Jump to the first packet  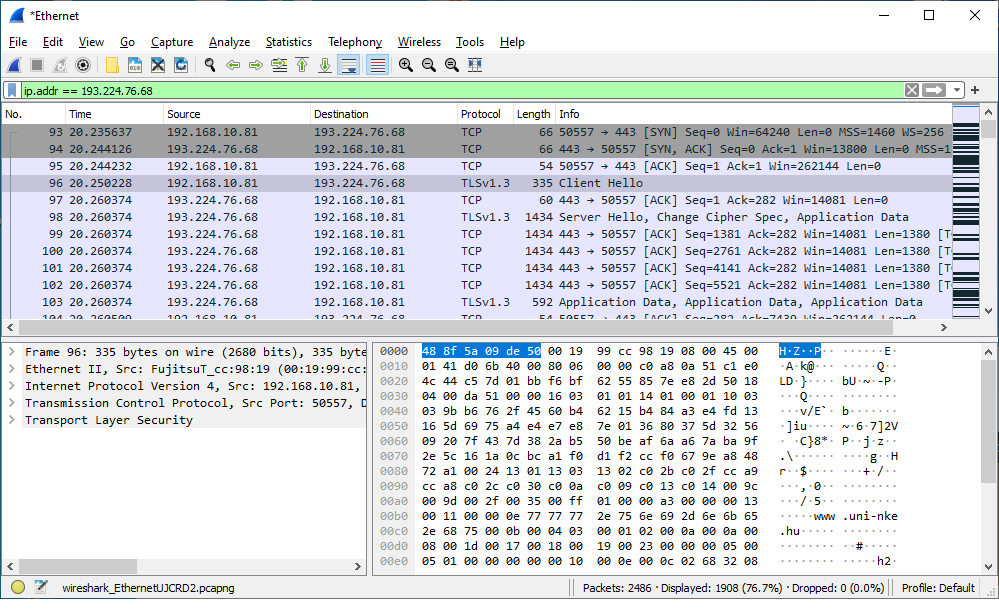[302, 65]
